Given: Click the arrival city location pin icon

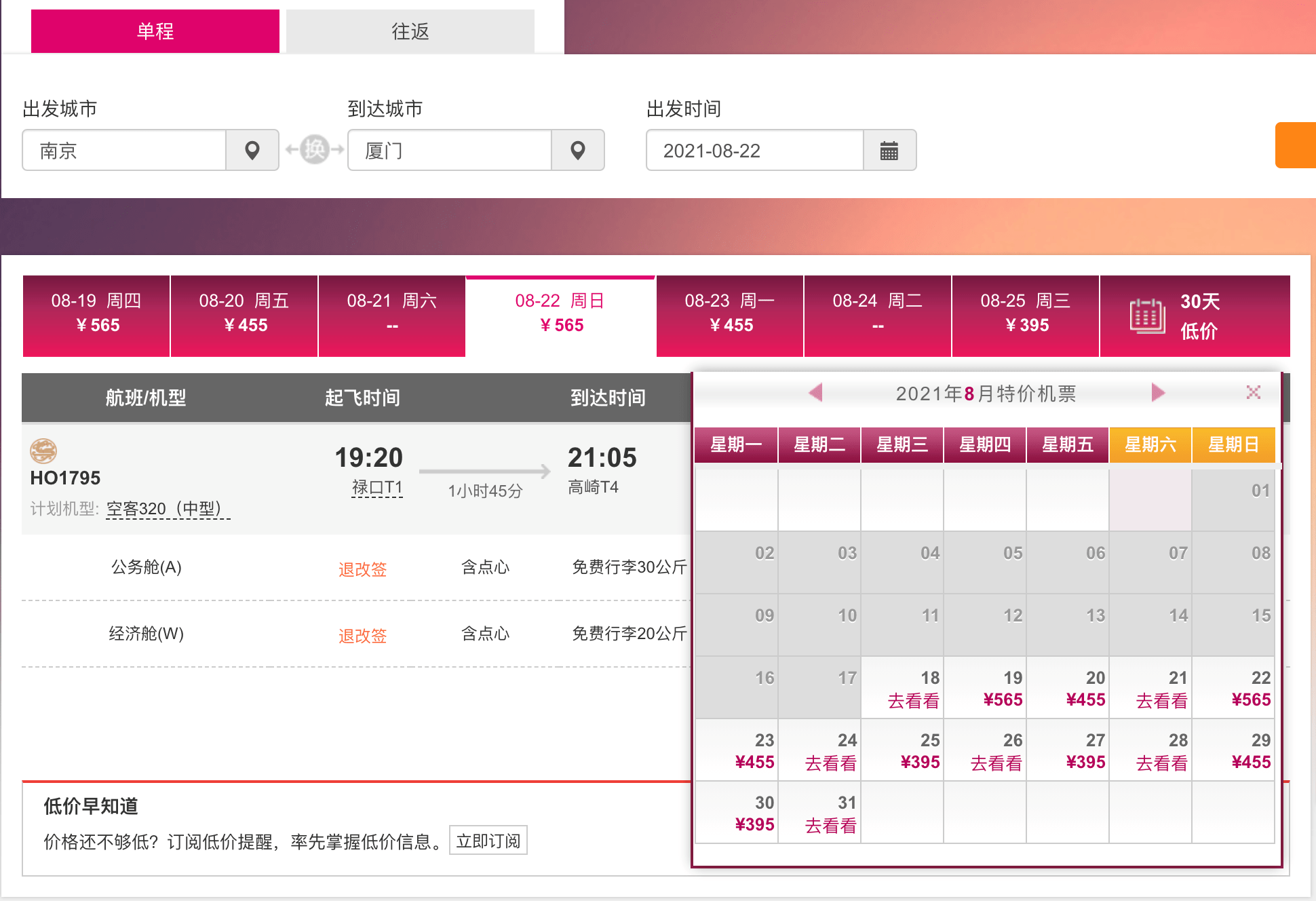Looking at the screenshot, I should [x=577, y=150].
